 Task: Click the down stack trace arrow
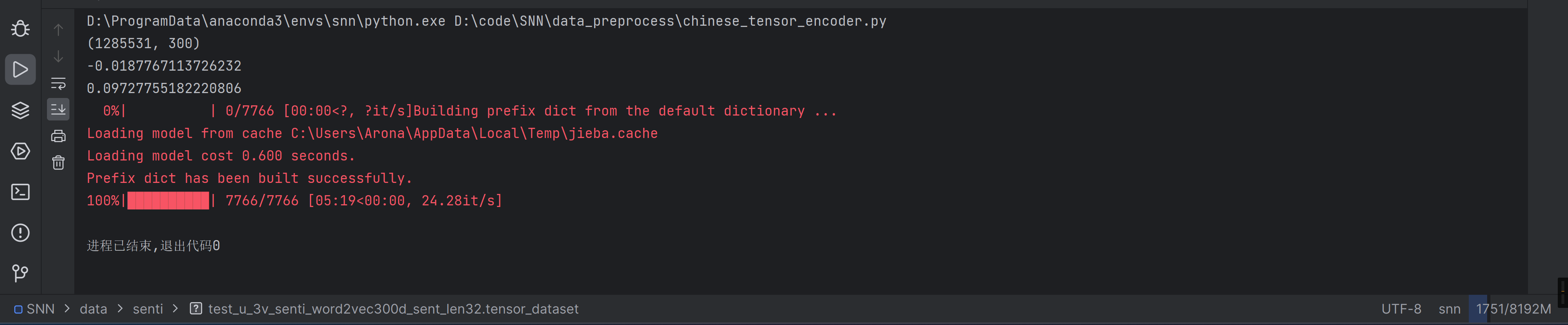click(58, 57)
